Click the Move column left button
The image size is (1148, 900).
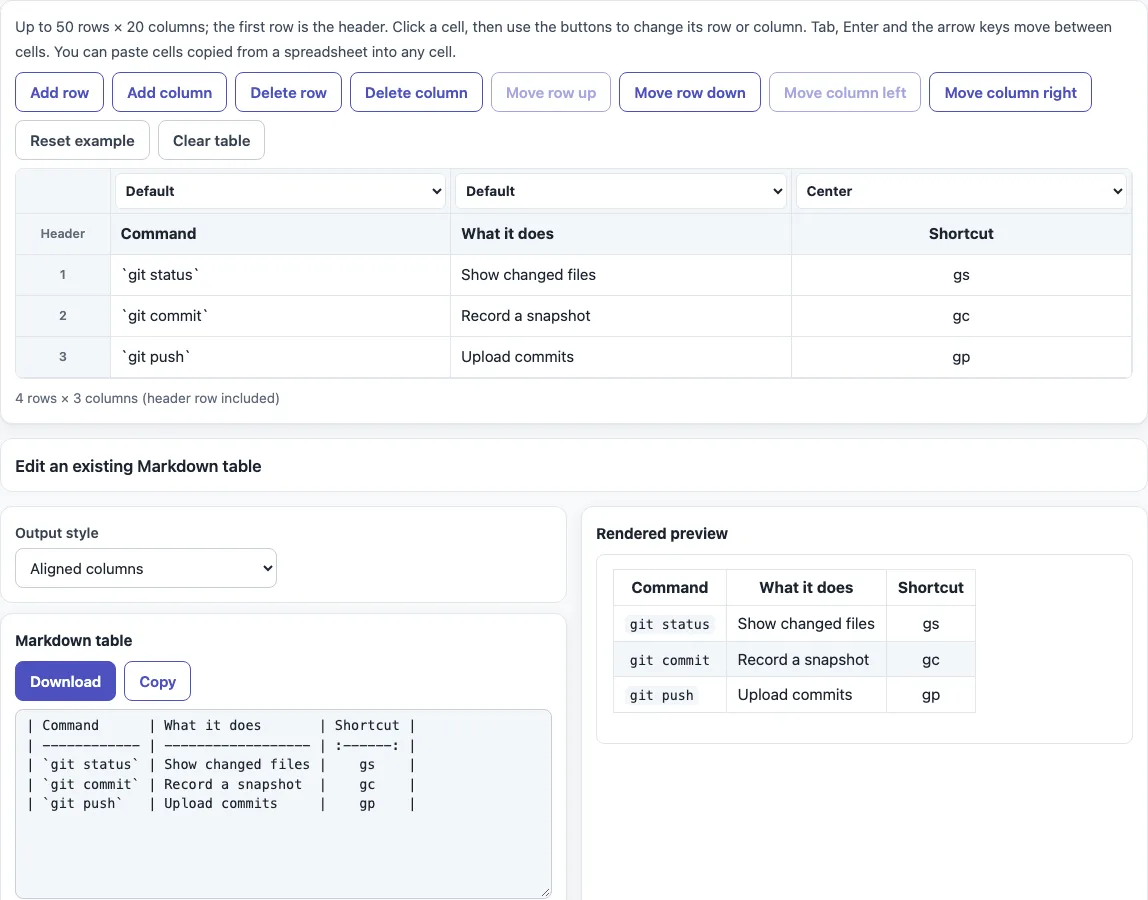click(845, 92)
